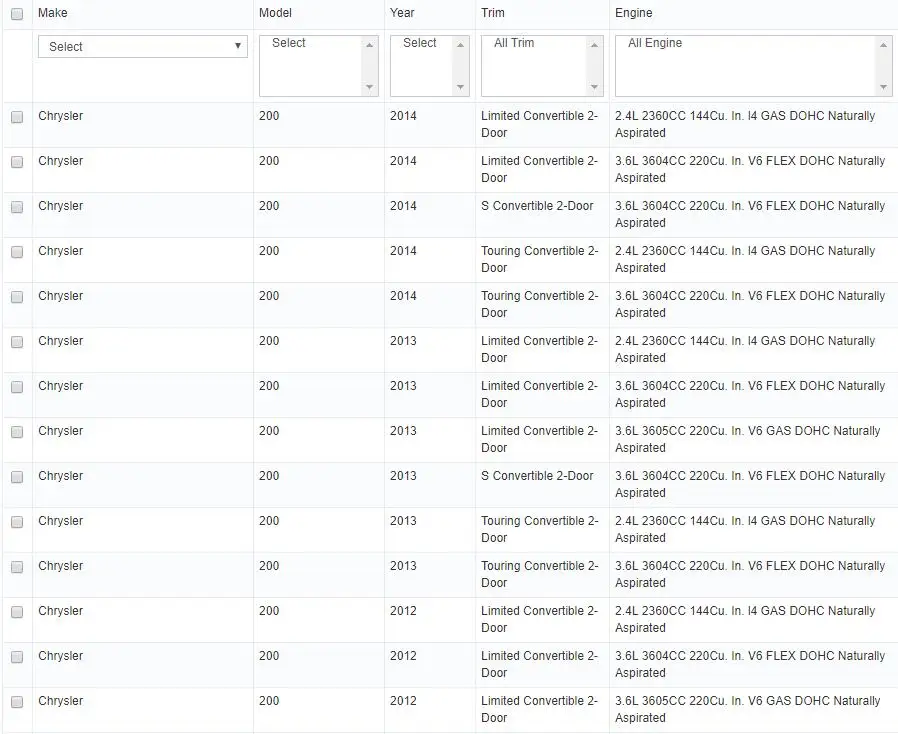Click the Year column header

[x=402, y=13]
